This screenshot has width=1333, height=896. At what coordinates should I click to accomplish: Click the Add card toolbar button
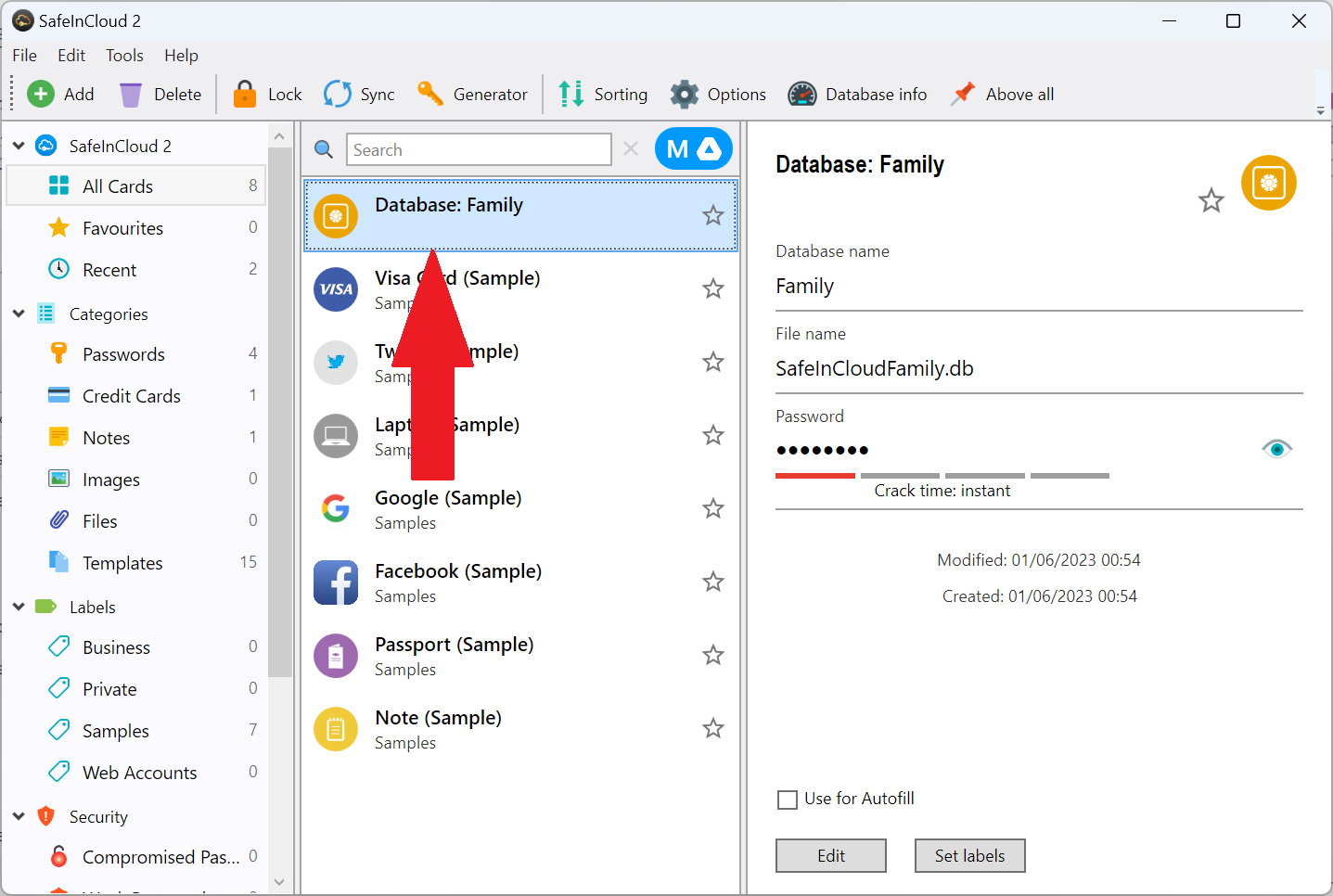point(60,94)
